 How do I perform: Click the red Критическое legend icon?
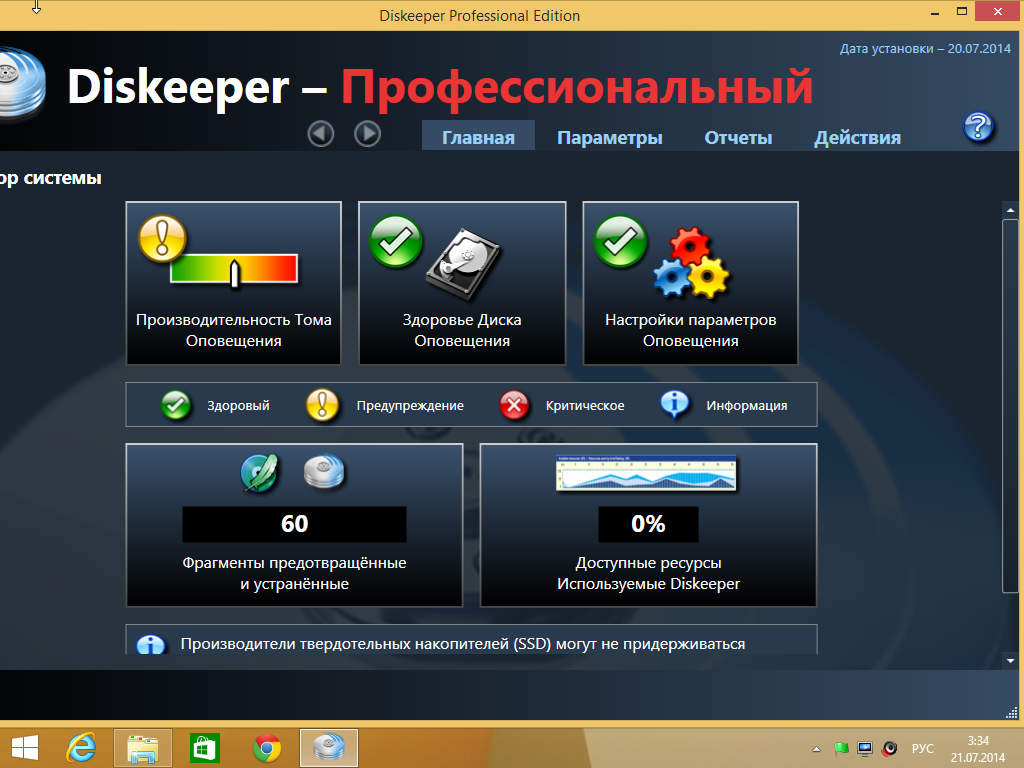tap(515, 405)
